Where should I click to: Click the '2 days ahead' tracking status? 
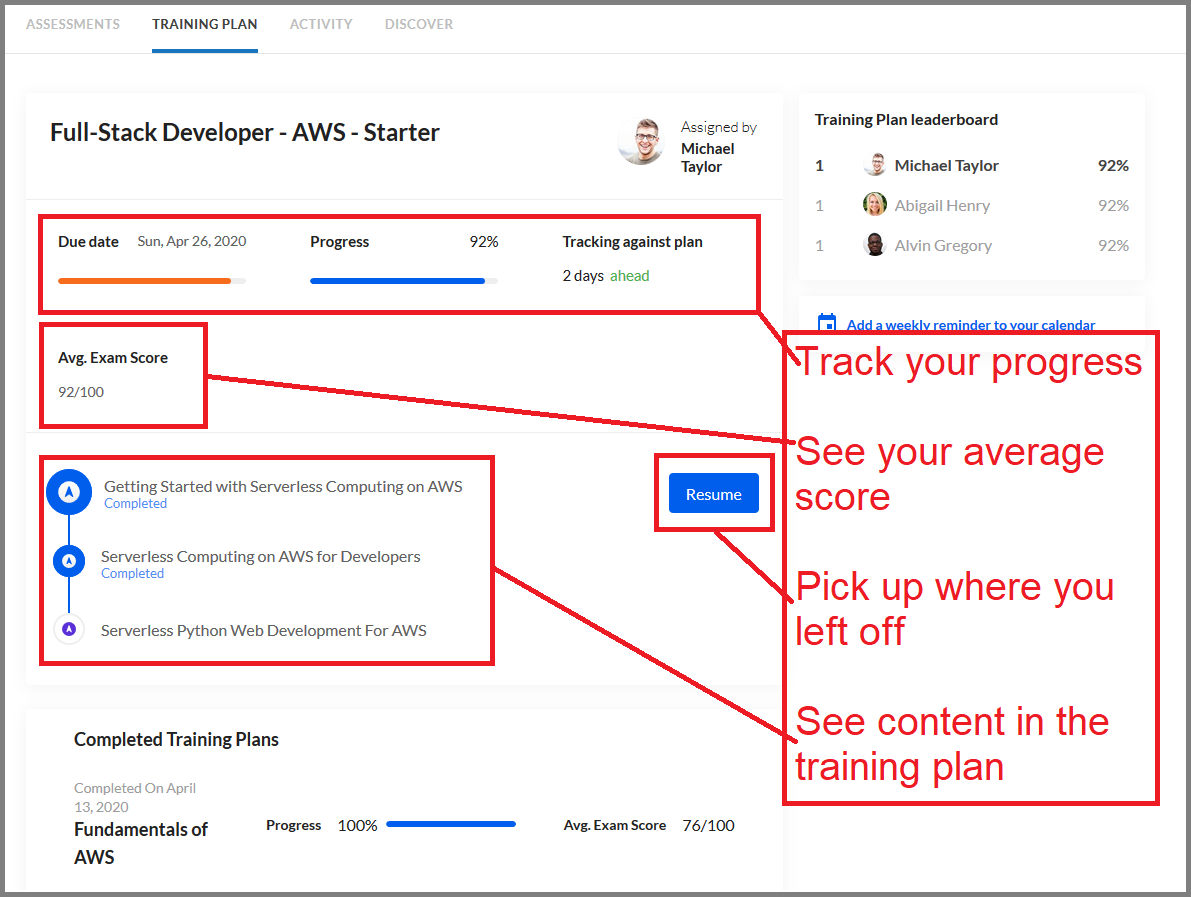tap(606, 276)
